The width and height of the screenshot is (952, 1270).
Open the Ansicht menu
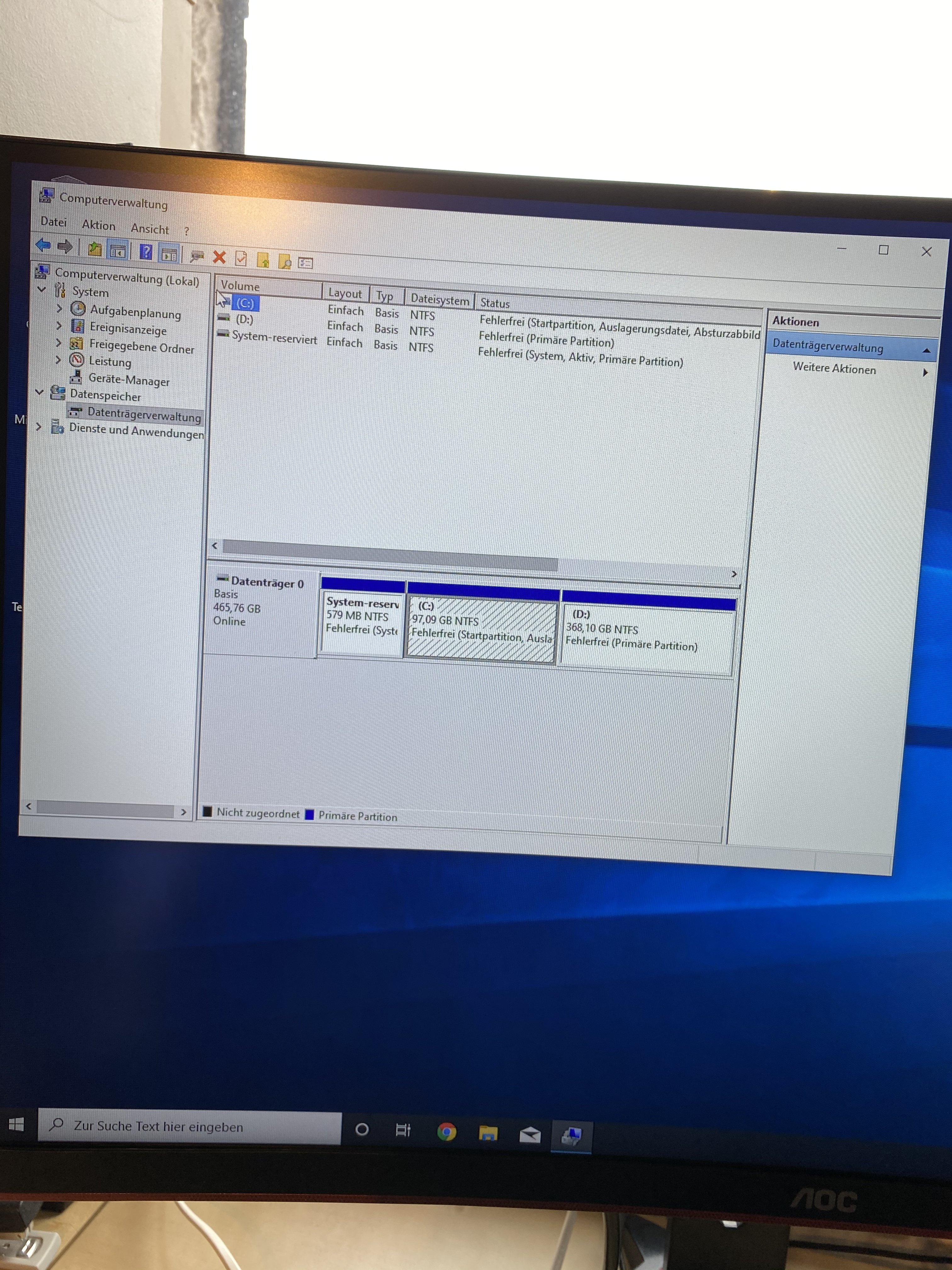coord(150,228)
